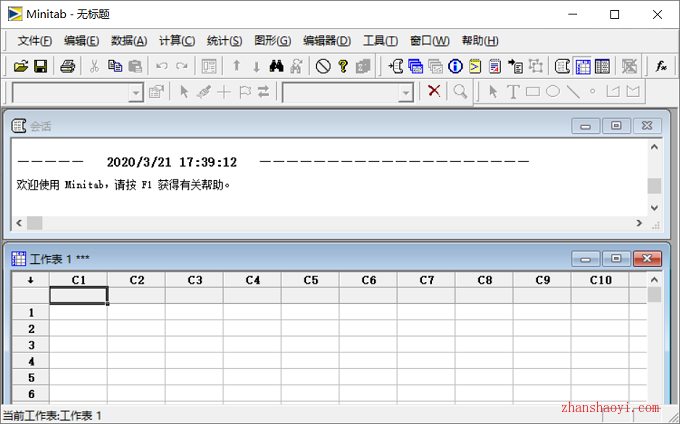Open the 统计(S) menu
The width and height of the screenshot is (680, 424).
click(224, 41)
